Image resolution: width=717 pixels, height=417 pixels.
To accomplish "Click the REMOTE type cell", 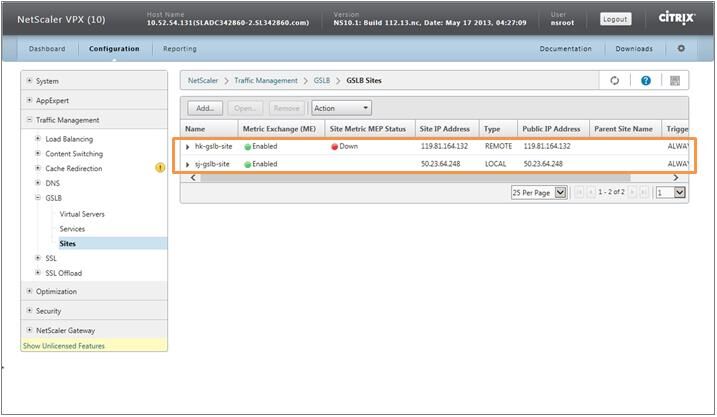I will [x=498, y=146].
